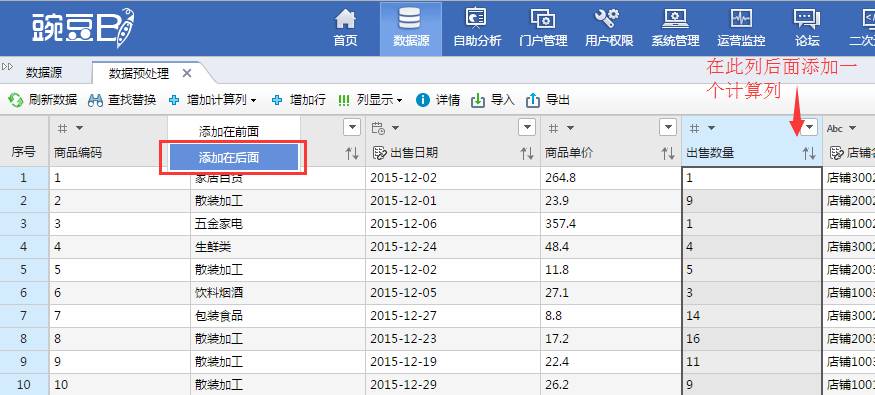This screenshot has height=395, width=875.
Task: Close the 数据预处理 tab
Action: tap(187, 73)
